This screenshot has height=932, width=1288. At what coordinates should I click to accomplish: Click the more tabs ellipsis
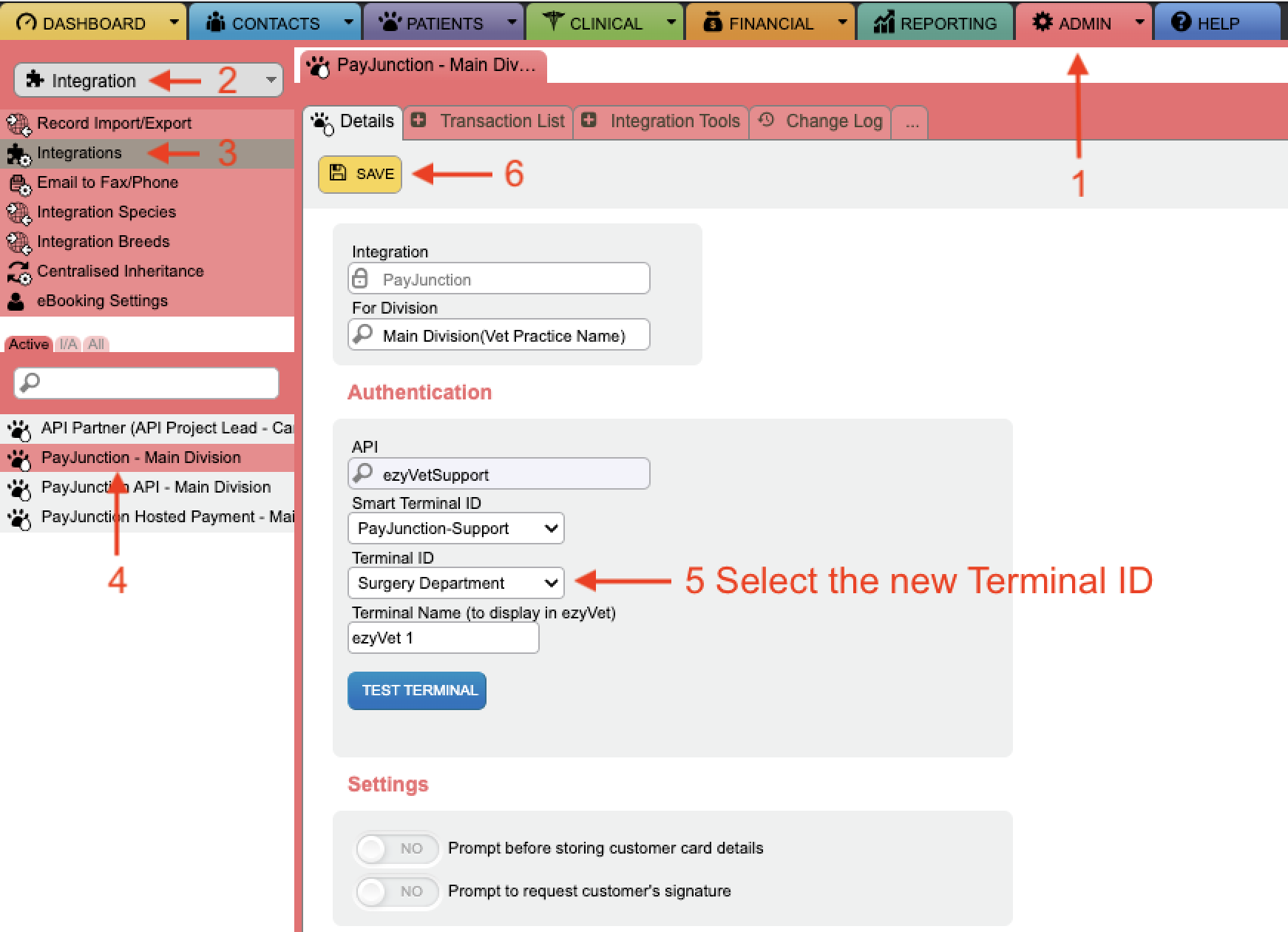[911, 123]
